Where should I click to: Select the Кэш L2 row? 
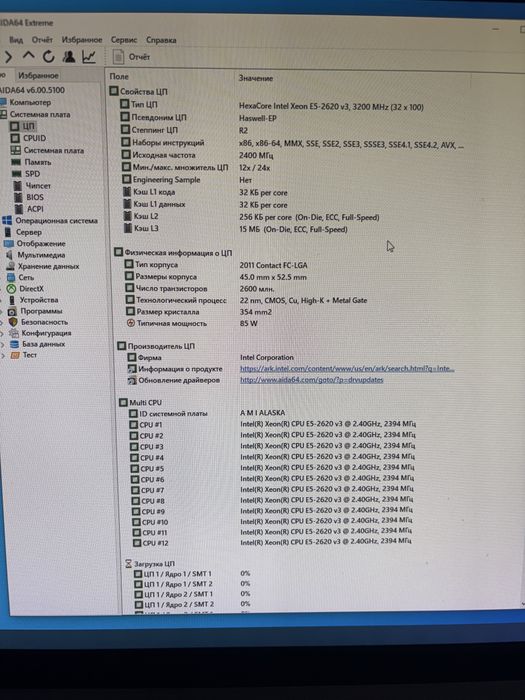coord(251,217)
